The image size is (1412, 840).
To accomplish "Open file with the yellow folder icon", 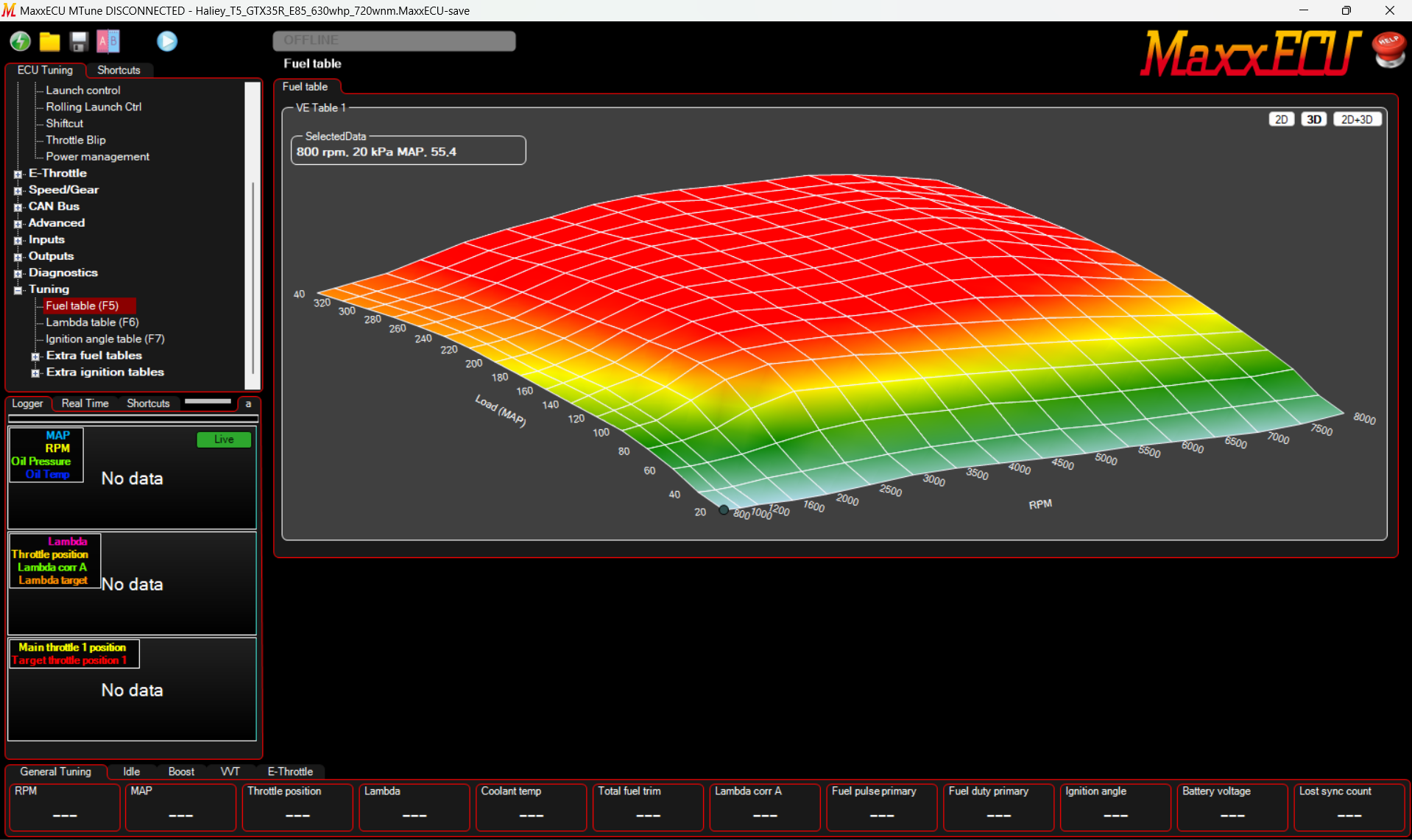I will point(49,42).
